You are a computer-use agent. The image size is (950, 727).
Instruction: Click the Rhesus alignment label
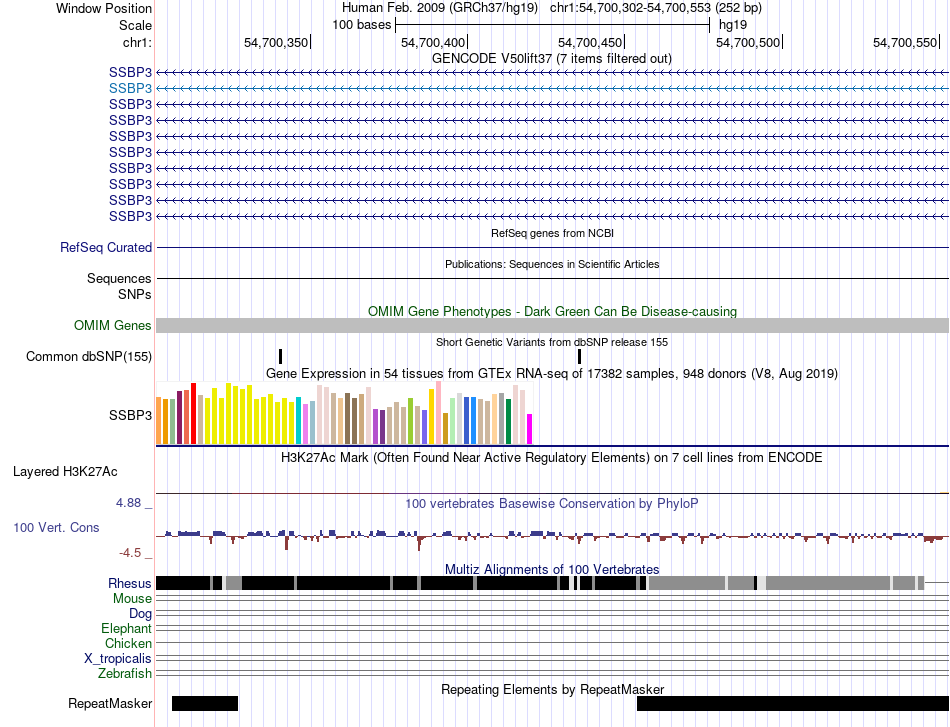pyautogui.click(x=130, y=583)
